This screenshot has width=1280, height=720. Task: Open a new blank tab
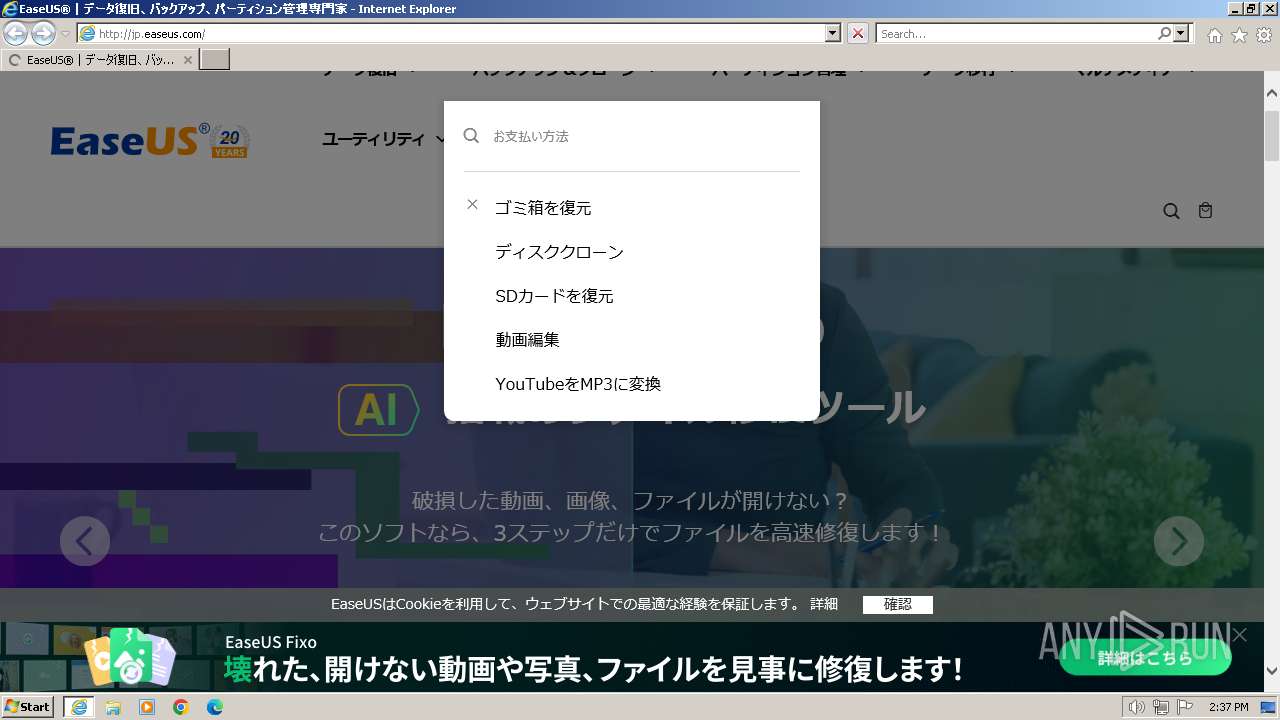[x=215, y=60]
